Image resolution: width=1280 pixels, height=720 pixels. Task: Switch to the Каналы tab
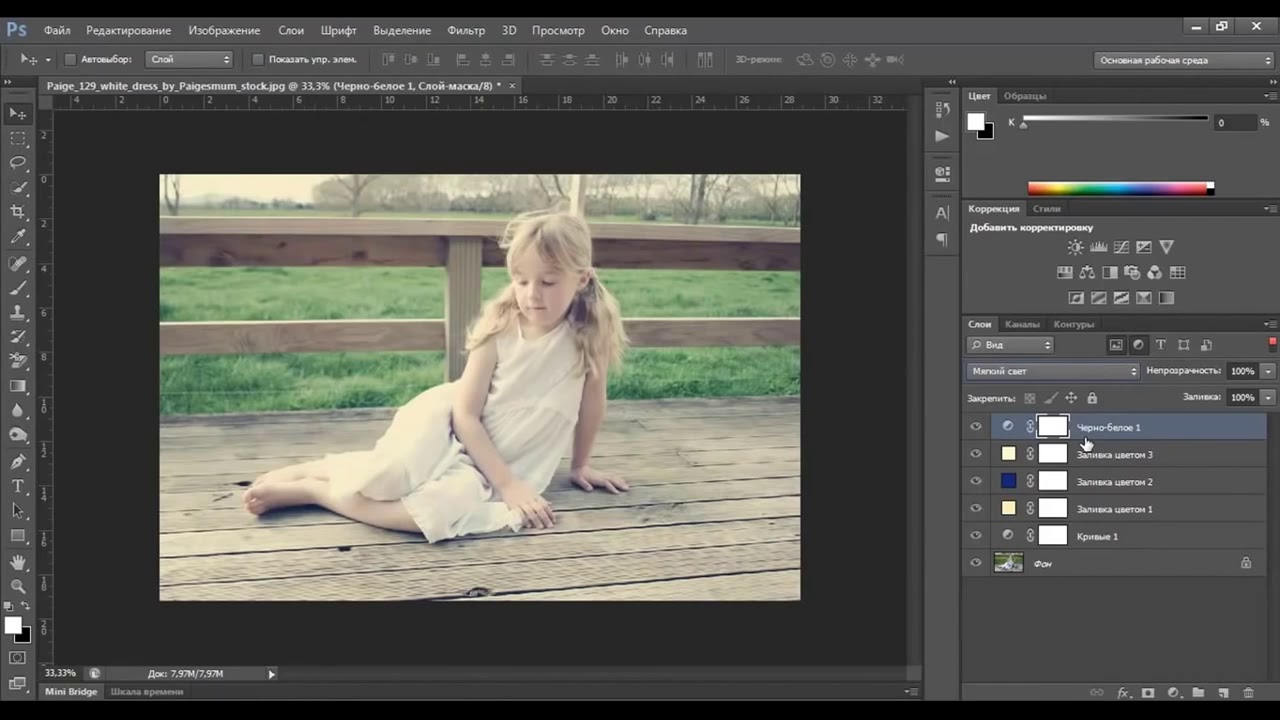(1022, 324)
